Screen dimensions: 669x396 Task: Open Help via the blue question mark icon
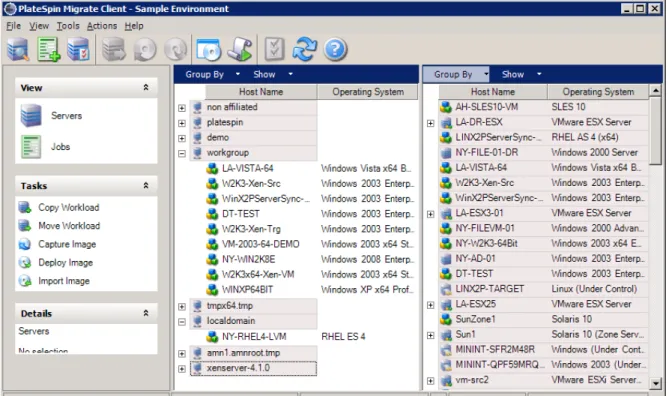click(x=335, y=50)
